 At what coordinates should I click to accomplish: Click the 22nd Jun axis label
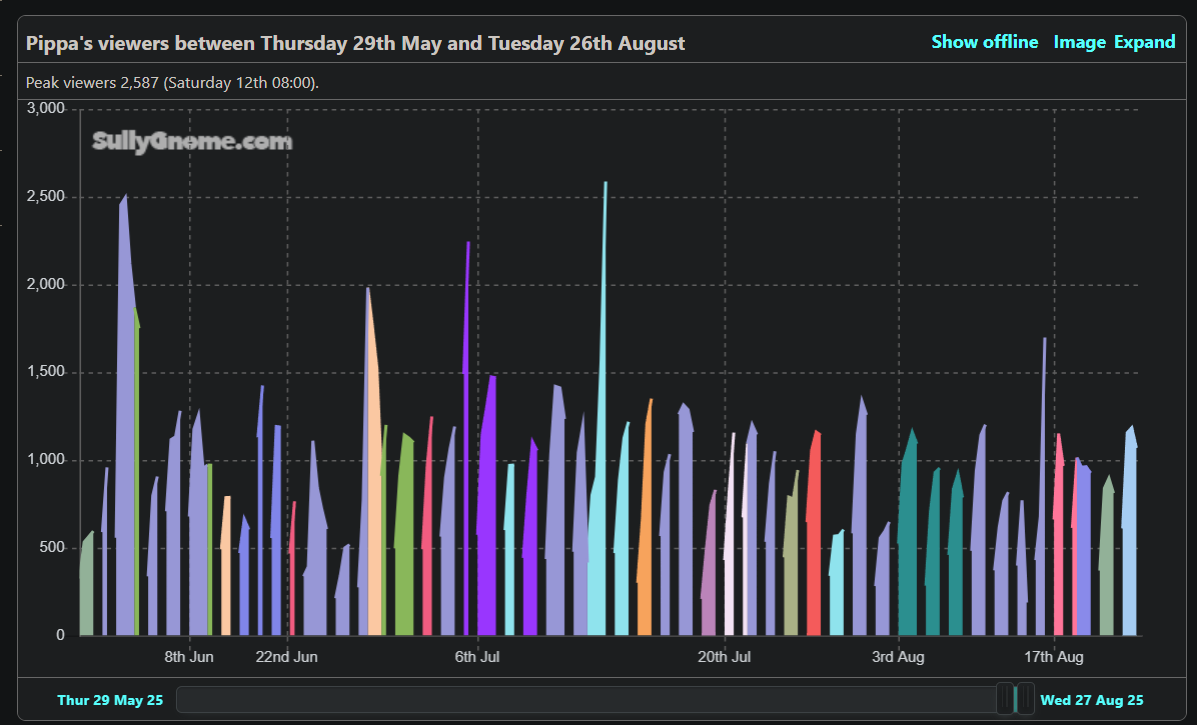click(286, 656)
